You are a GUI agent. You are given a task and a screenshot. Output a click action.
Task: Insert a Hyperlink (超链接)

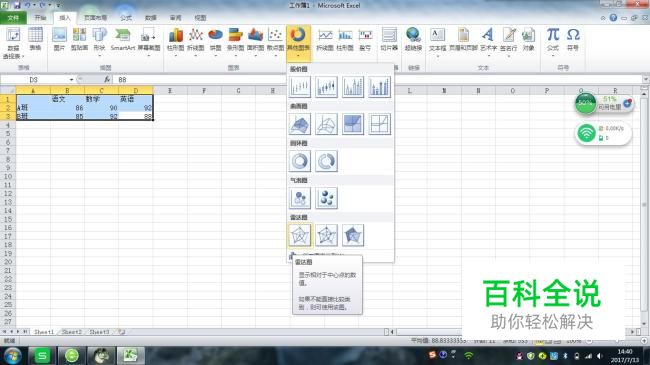pyautogui.click(x=413, y=40)
